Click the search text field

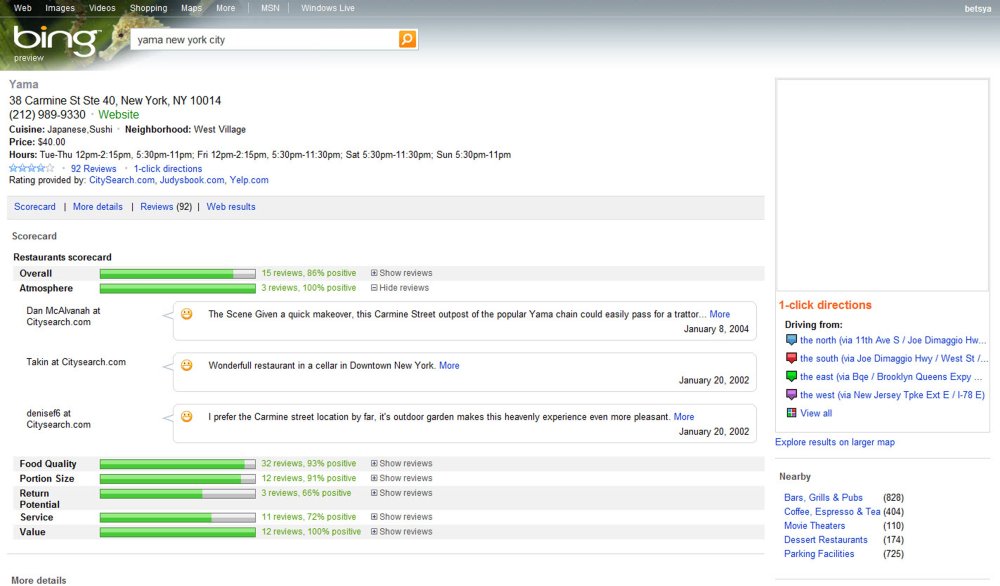pyautogui.click(x=265, y=40)
